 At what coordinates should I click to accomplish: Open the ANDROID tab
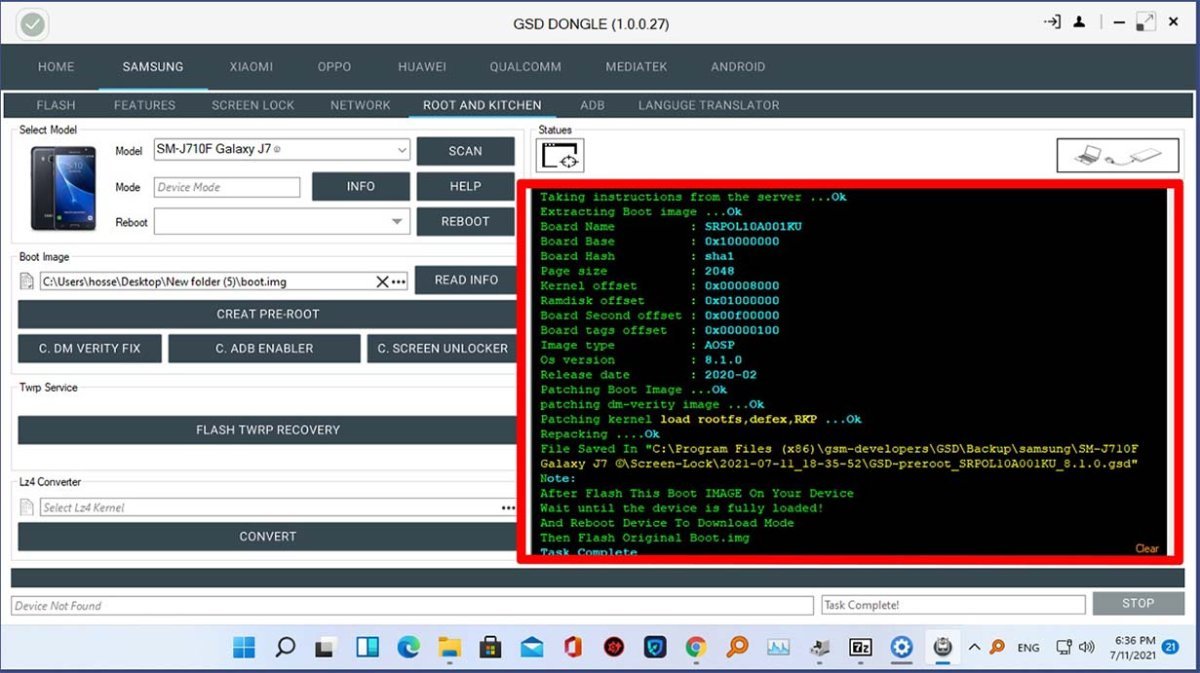click(738, 67)
